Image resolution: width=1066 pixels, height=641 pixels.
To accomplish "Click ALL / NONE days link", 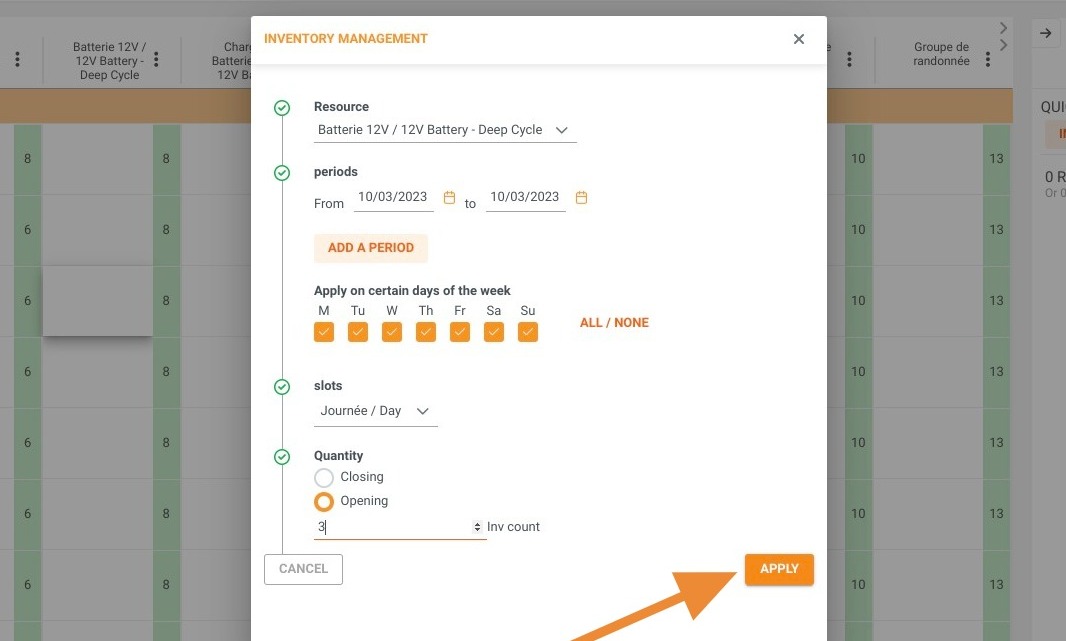I will 614,323.
